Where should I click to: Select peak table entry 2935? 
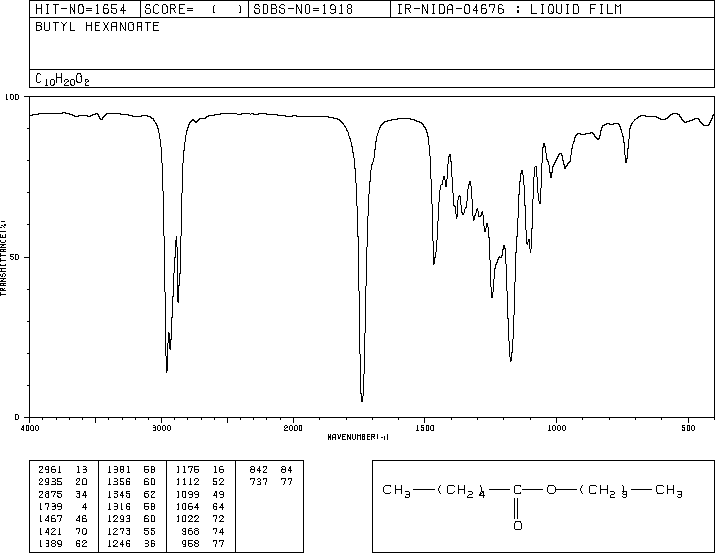50,482
